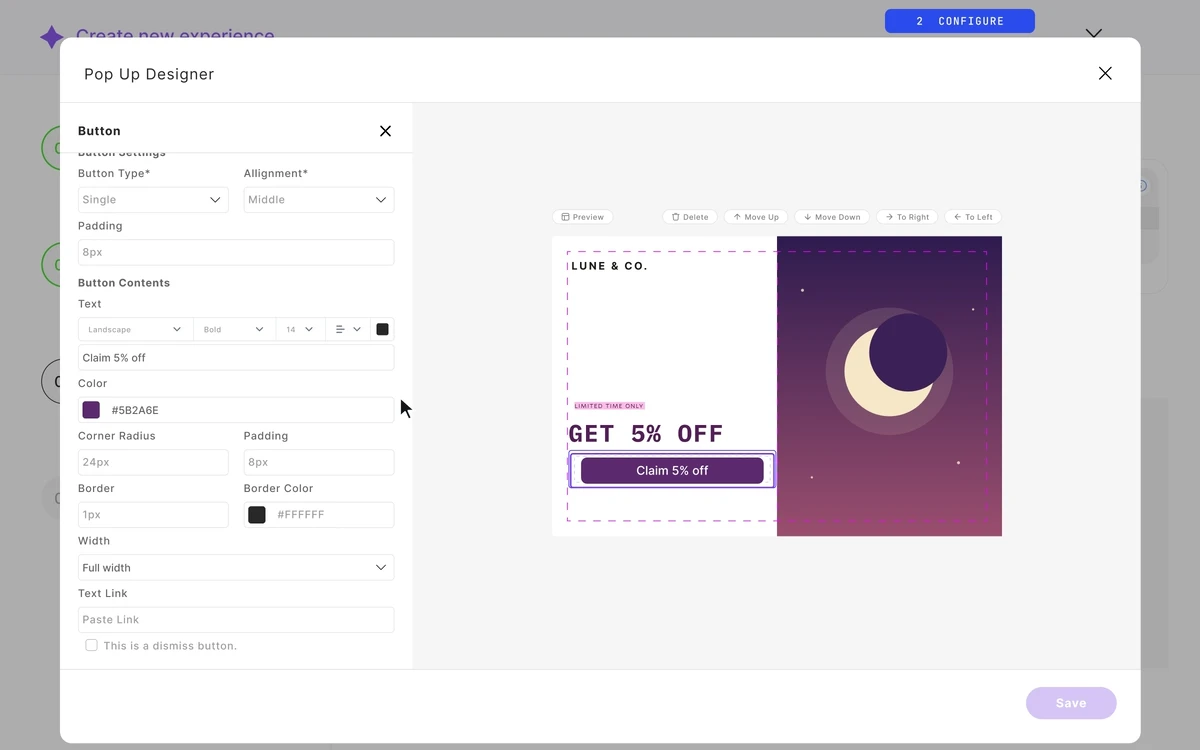Click the button contents Padding field
Viewport: 1200px width, 750px height.
pyautogui.click(x=319, y=462)
